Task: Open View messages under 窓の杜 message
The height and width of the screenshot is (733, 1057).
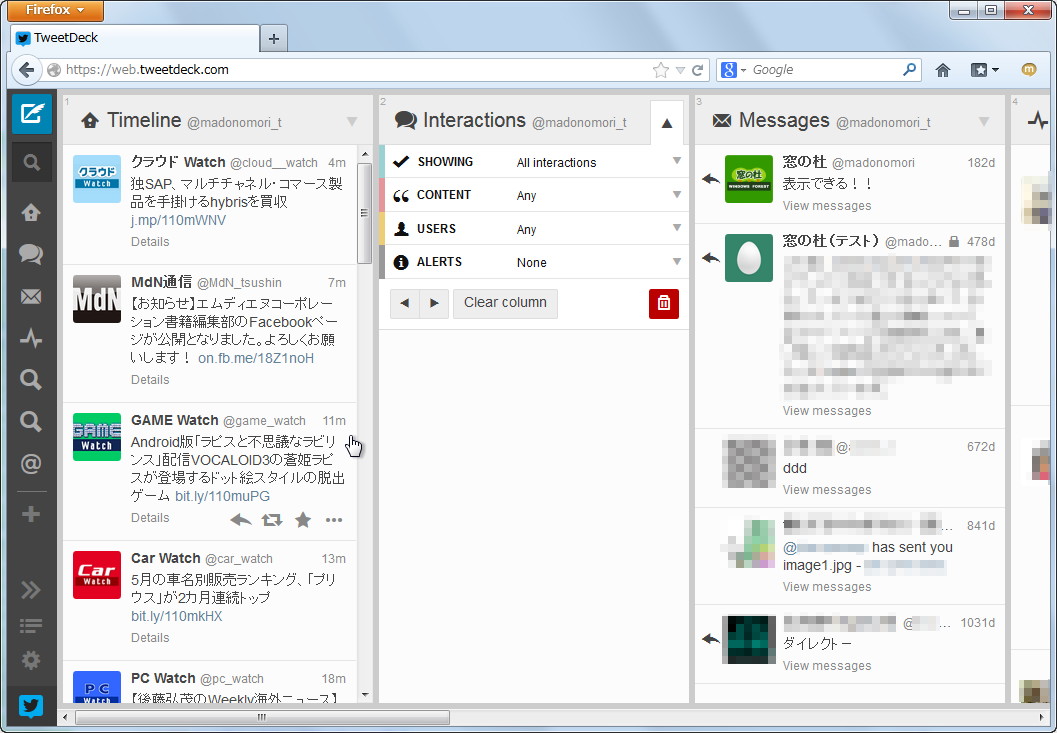Action: tap(826, 205)
